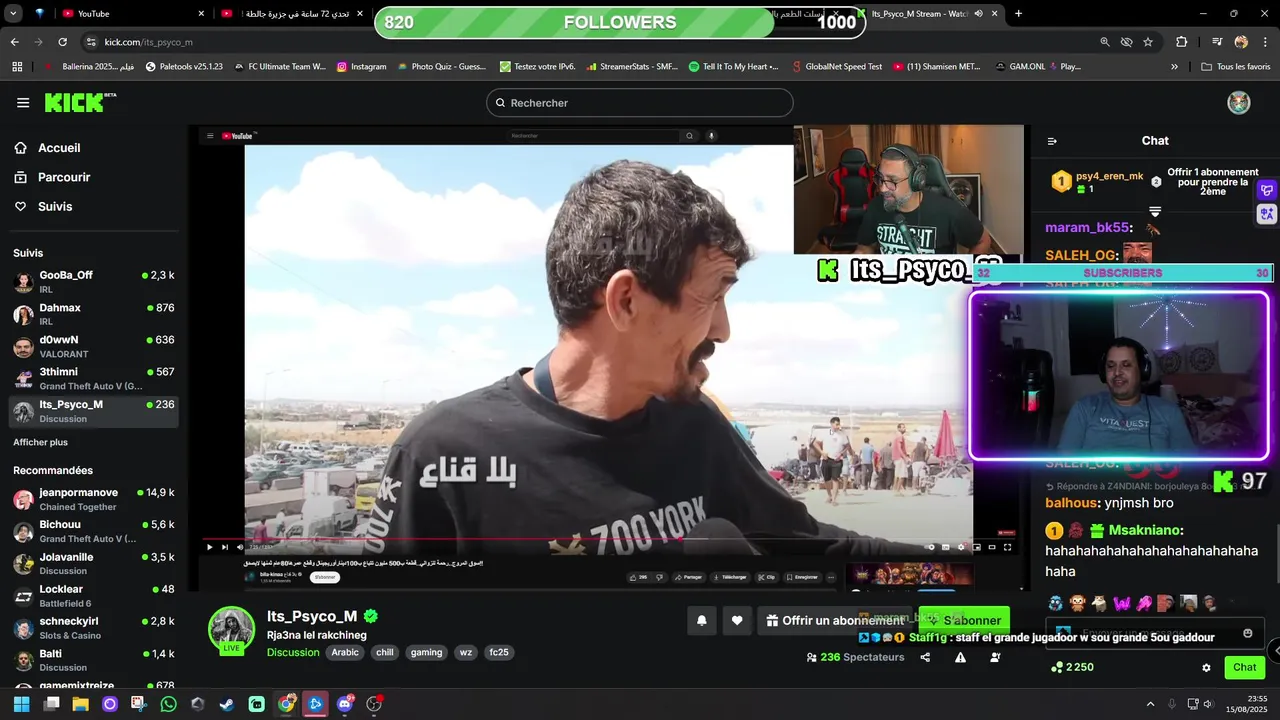The width and height of the screenshot is (1280, 720).
Task: Open a new browser tab
Action: [x=1018, y=13]
